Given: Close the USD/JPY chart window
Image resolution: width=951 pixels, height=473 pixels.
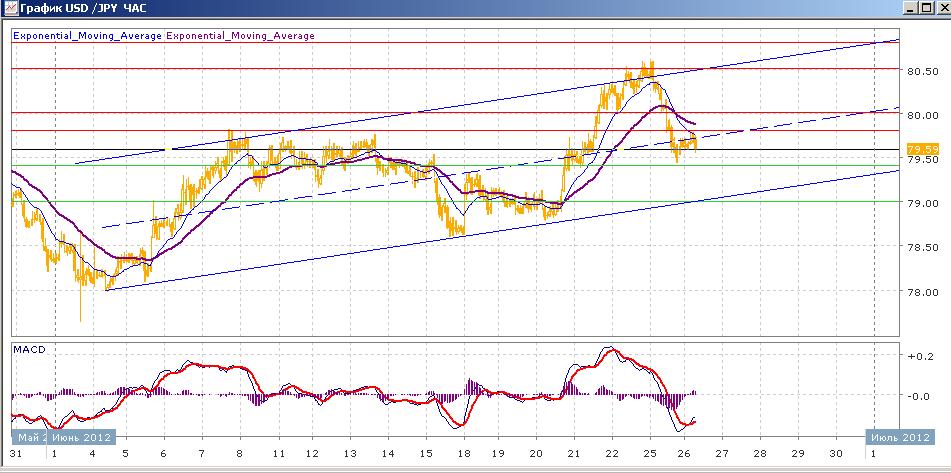Looking at the screenshot, I should (x=942, y=8).
